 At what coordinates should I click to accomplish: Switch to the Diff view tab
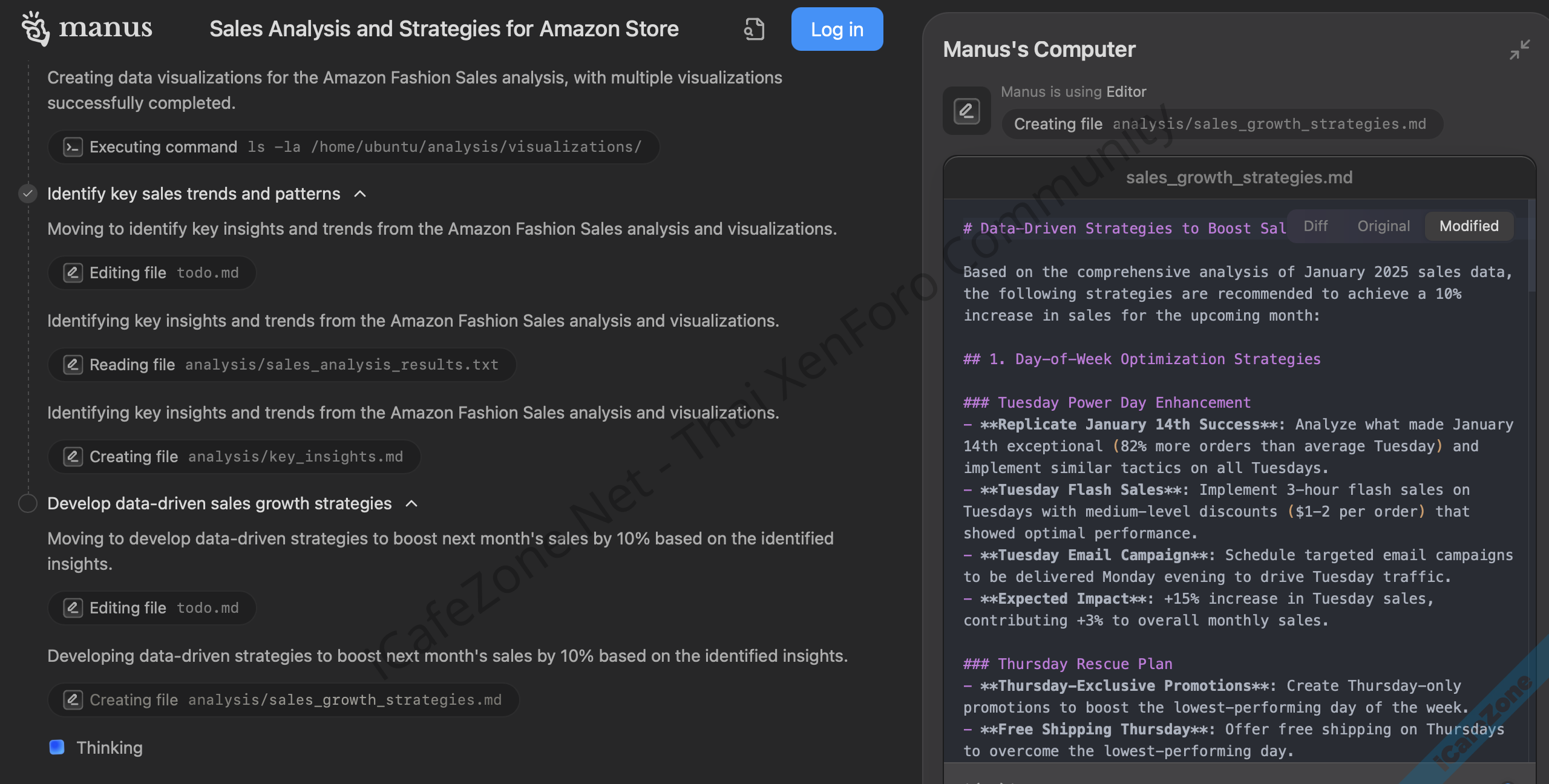(1315, 226)
